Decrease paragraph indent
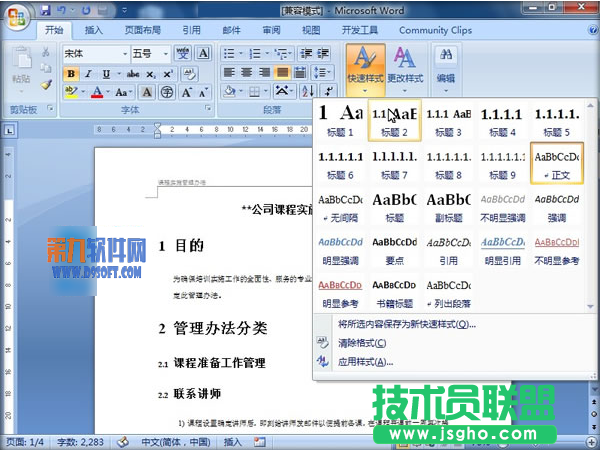 306,54
